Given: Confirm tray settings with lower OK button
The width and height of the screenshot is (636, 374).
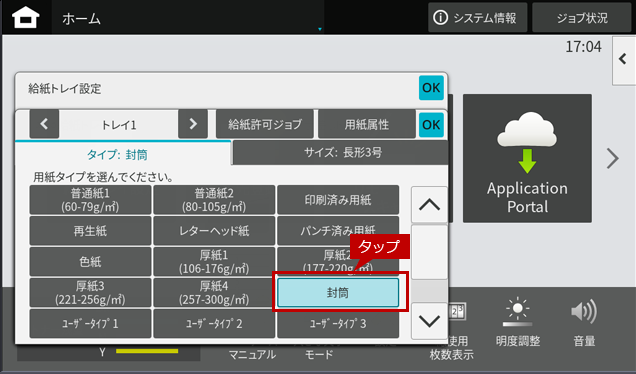Looking at the screenshot, I should click(431, 125).
